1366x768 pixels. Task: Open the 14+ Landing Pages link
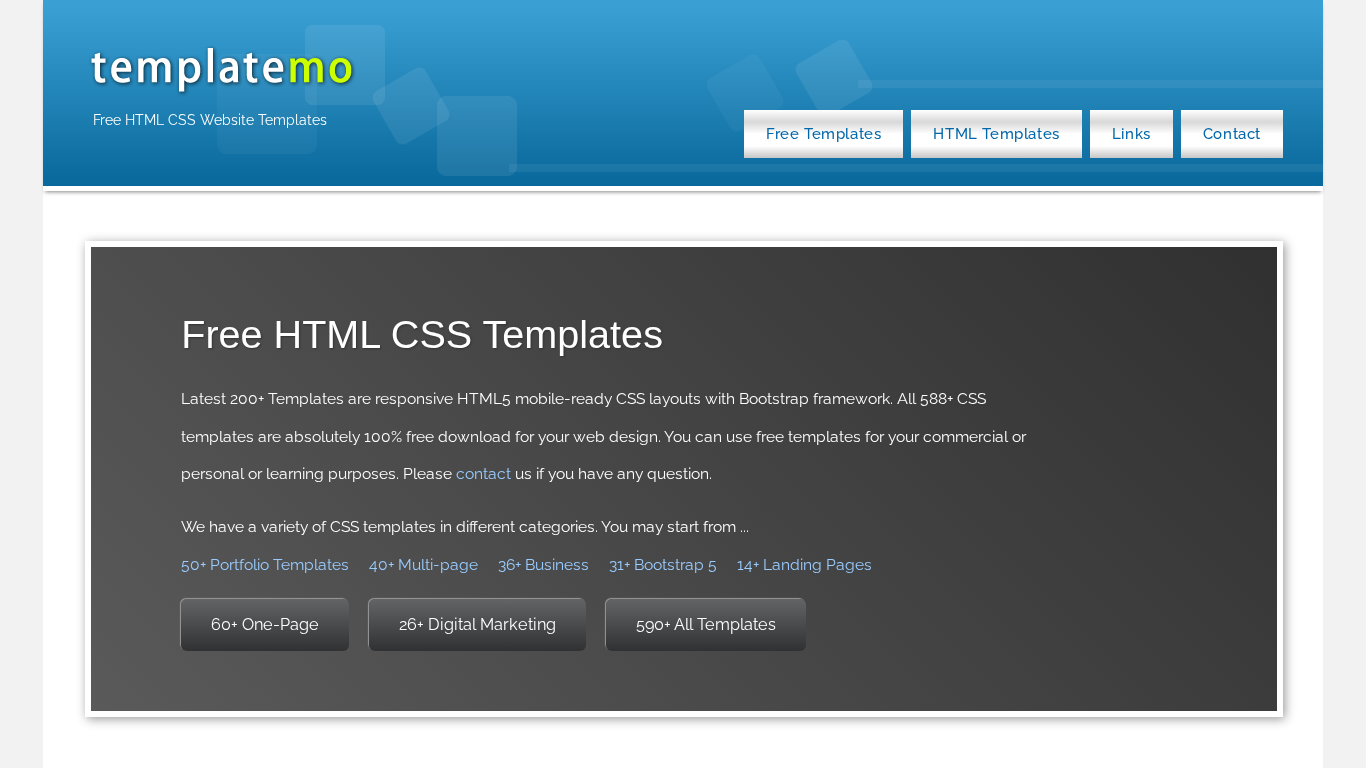804,565
